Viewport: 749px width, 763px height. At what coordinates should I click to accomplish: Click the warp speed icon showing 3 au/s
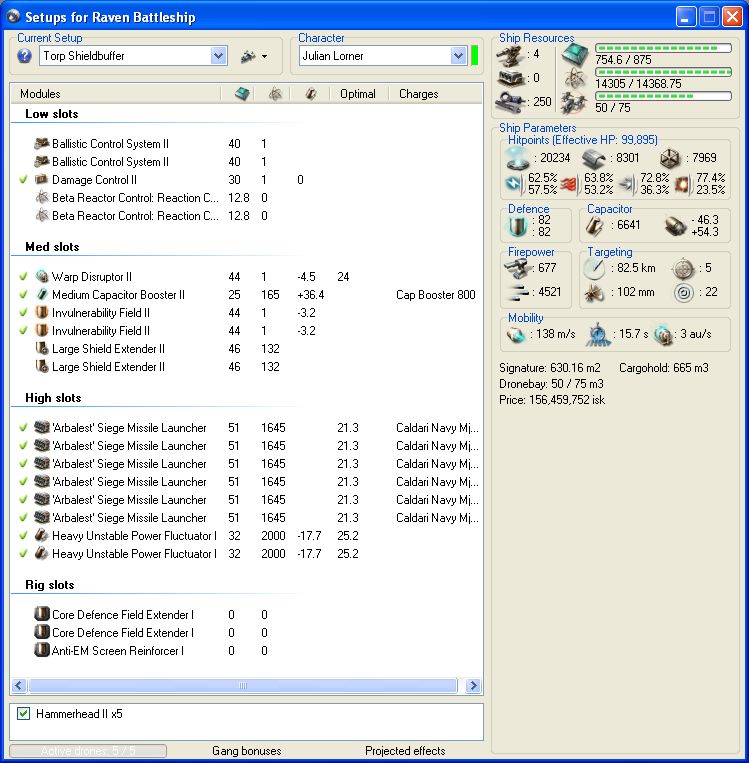pos(663,335)
